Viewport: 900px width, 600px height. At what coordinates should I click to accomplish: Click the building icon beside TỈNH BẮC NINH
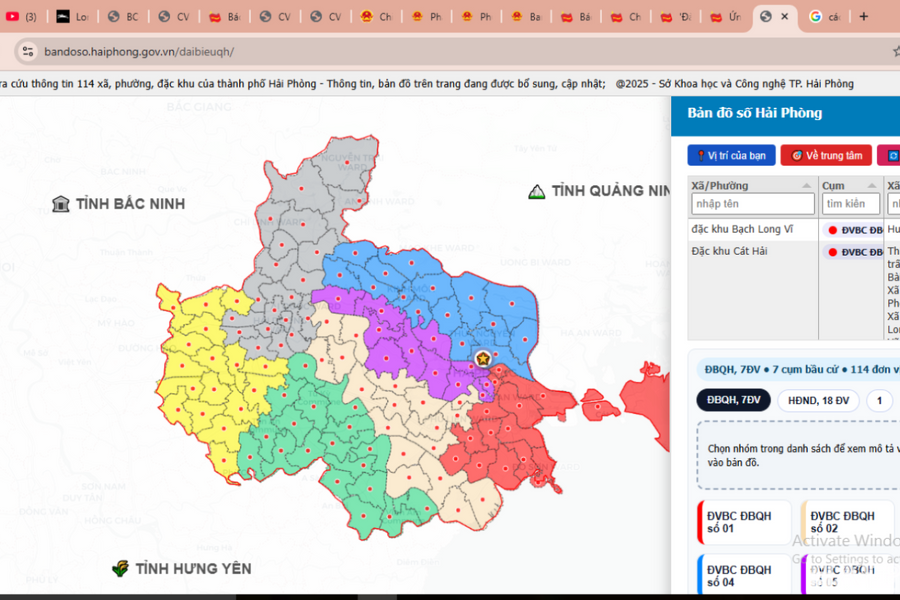[61, 204]
